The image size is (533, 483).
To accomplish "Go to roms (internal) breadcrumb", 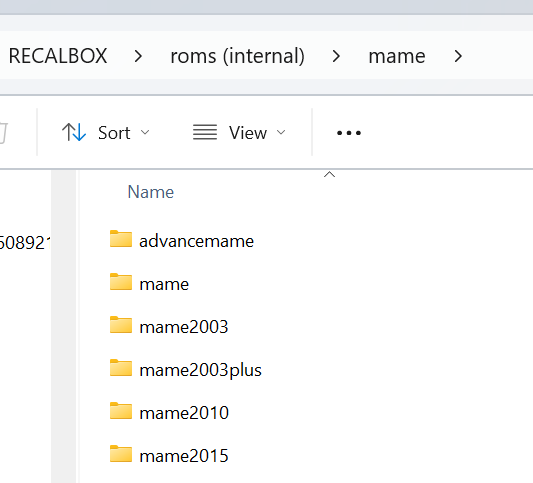I will [x=237, y=56].
